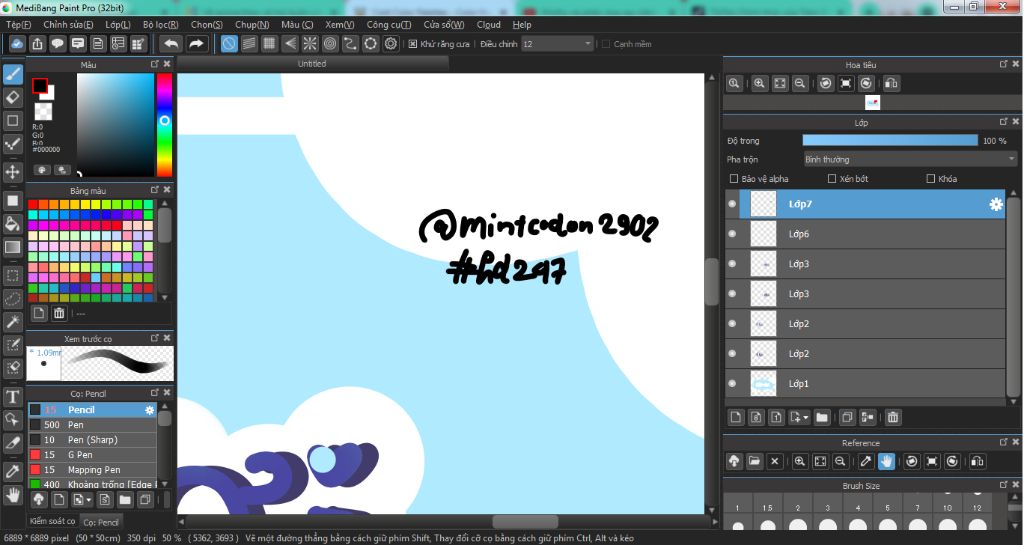Select the Brush tool in the left toolbar
Image resolution: width=1024 pixels, height=548 pixels.
coord(12,74)
